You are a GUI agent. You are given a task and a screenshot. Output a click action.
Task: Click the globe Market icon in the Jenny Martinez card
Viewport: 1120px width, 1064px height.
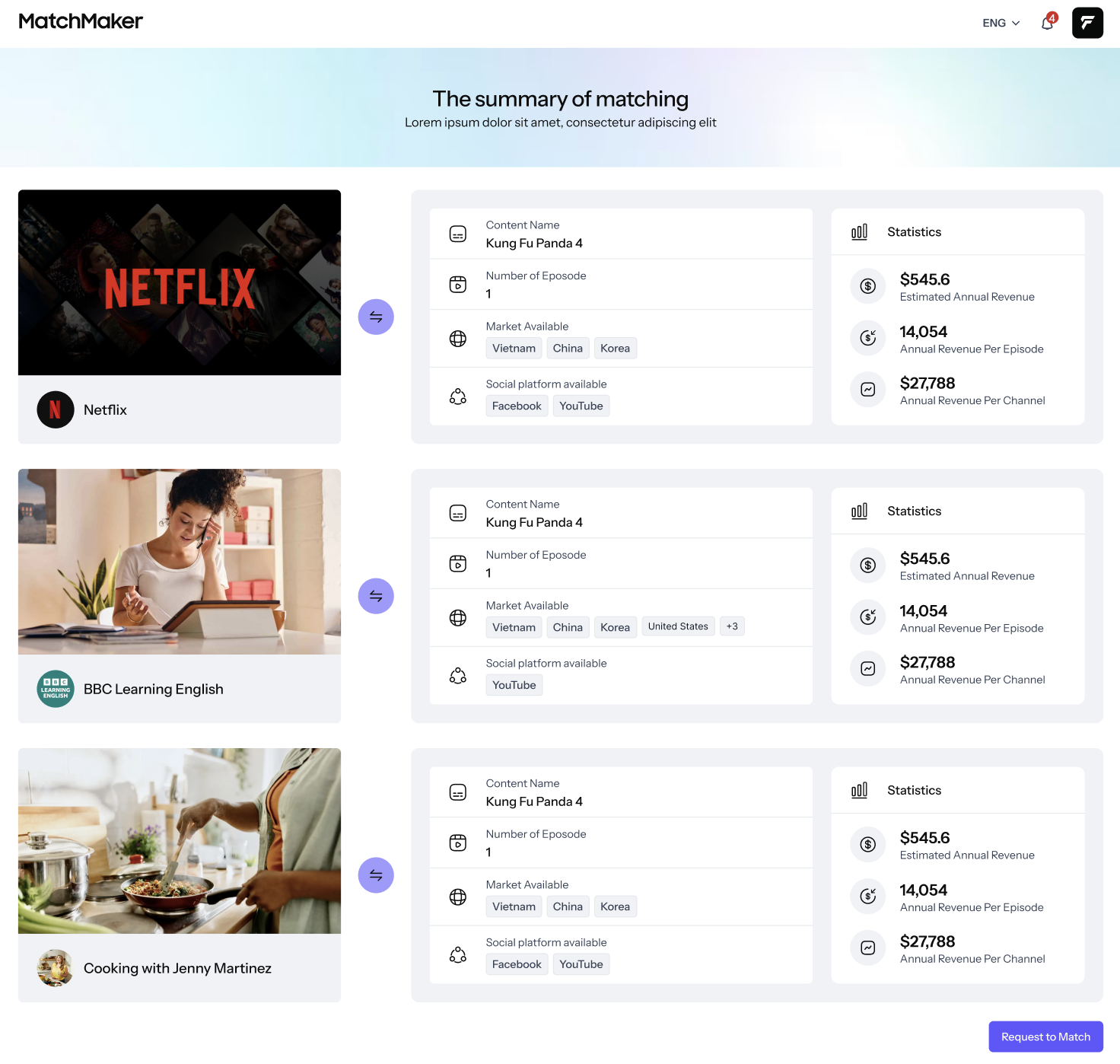(x=458, y=897)
